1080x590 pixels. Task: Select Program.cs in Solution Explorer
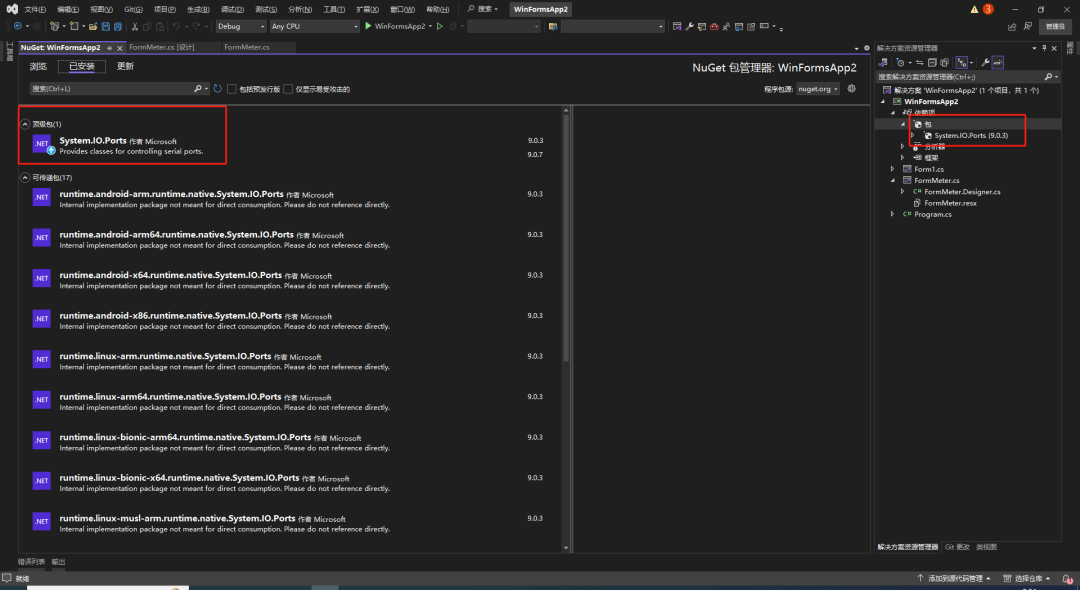pyautogui.click(x=932, y=214)
